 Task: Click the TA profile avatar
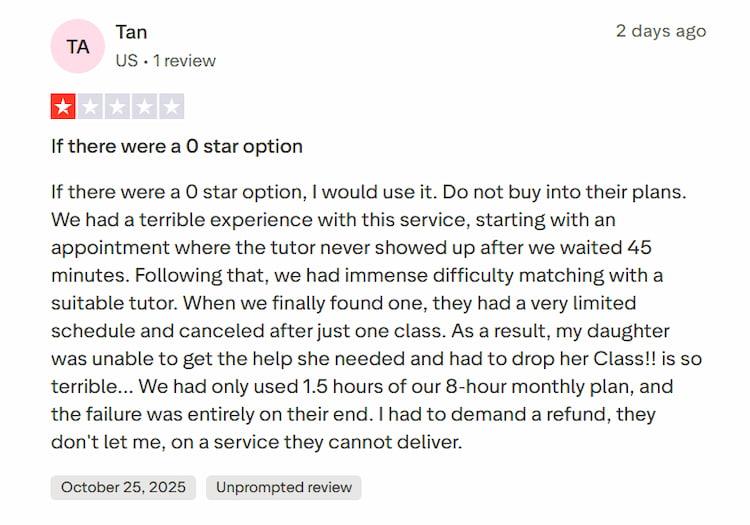click(x=77, y=46)
